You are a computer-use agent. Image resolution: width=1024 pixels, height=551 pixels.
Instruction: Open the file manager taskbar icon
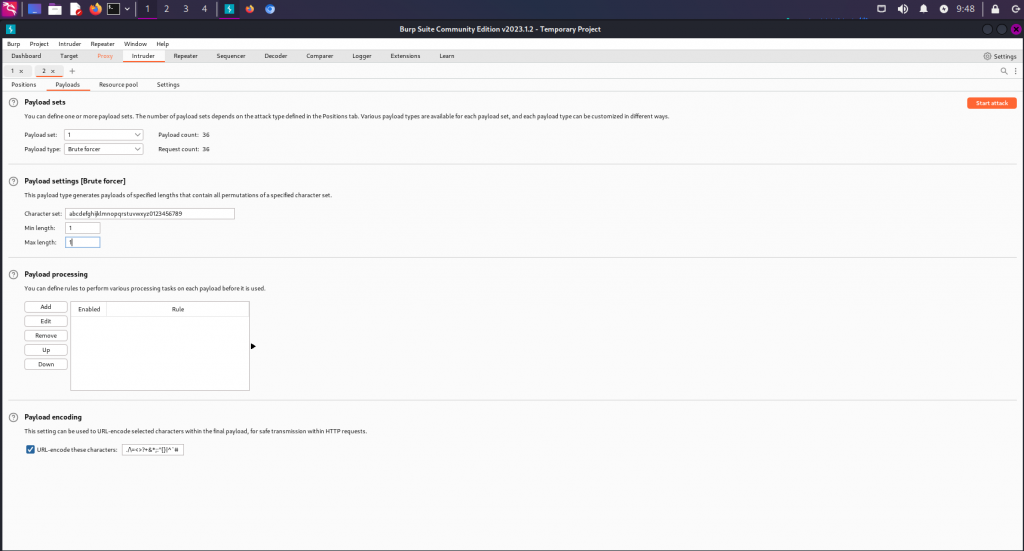pos(55,9)
